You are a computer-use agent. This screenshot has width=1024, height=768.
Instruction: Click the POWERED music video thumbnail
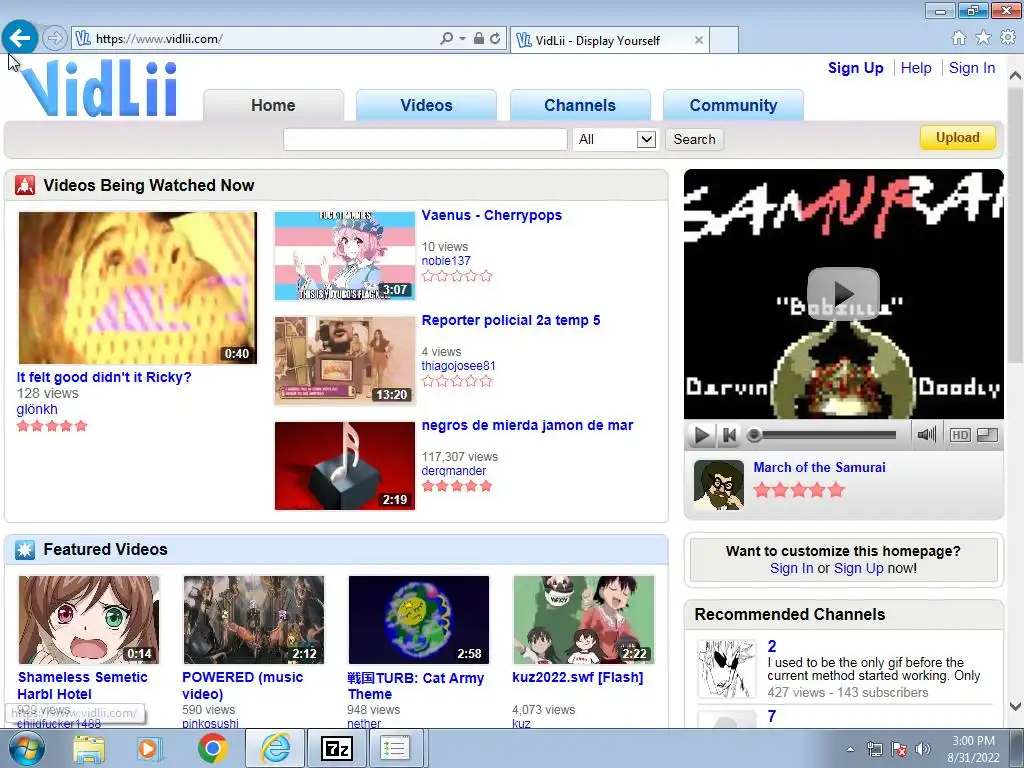tap(253, 620)
